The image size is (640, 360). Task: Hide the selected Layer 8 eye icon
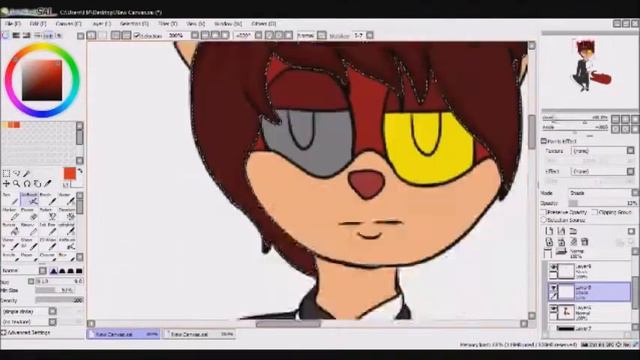point(553,288)
